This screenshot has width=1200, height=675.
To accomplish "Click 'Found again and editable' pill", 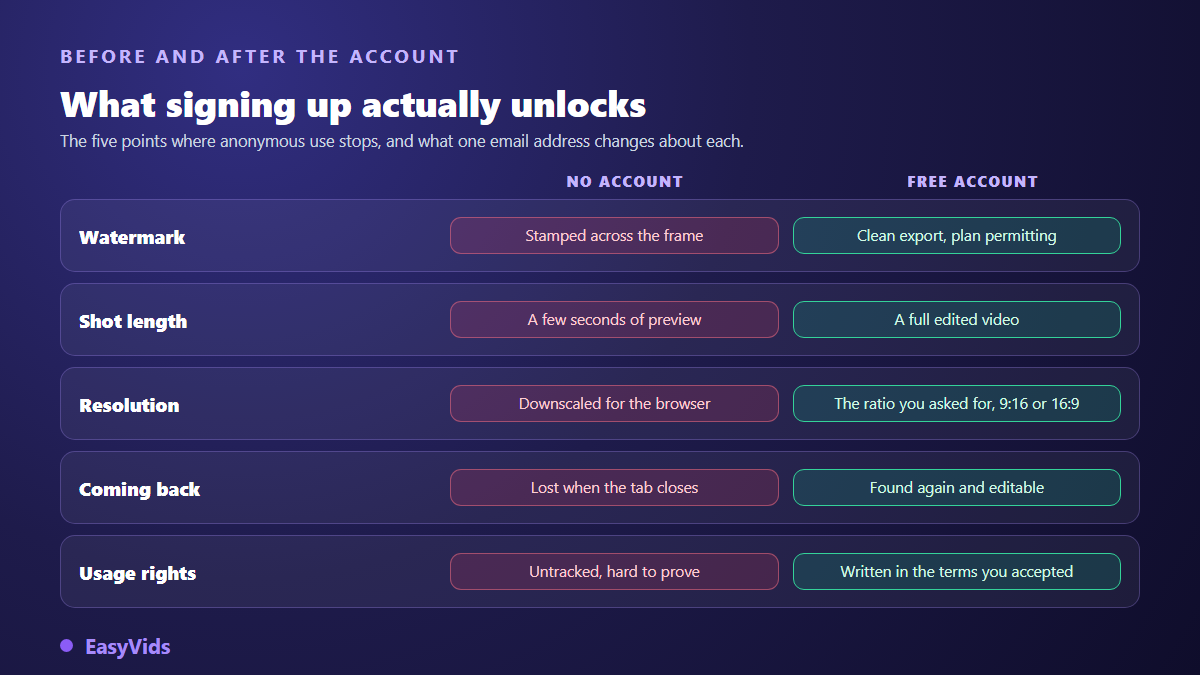I will (x=957, y=488).
